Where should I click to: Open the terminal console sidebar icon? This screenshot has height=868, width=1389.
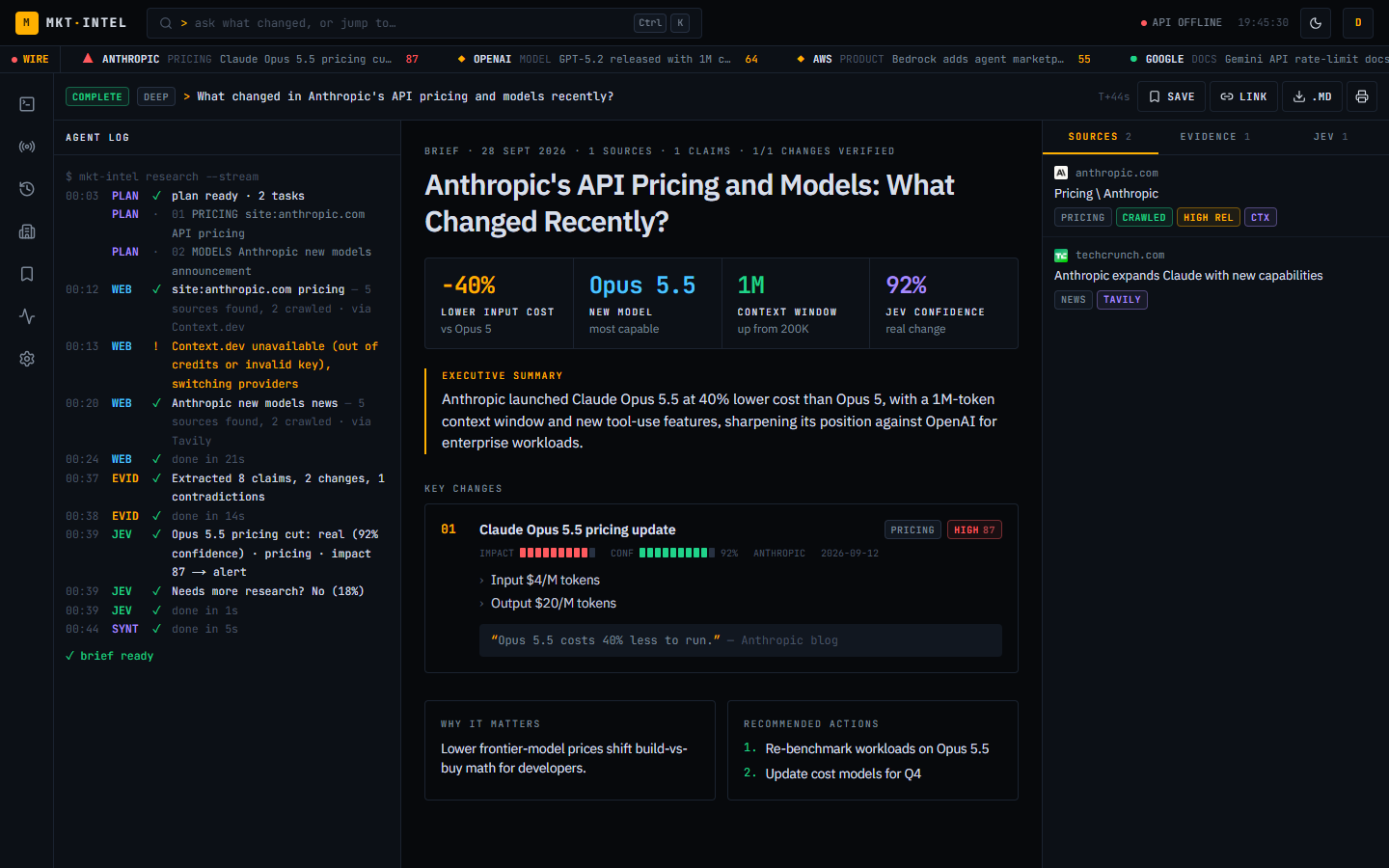tap(27, 104)
